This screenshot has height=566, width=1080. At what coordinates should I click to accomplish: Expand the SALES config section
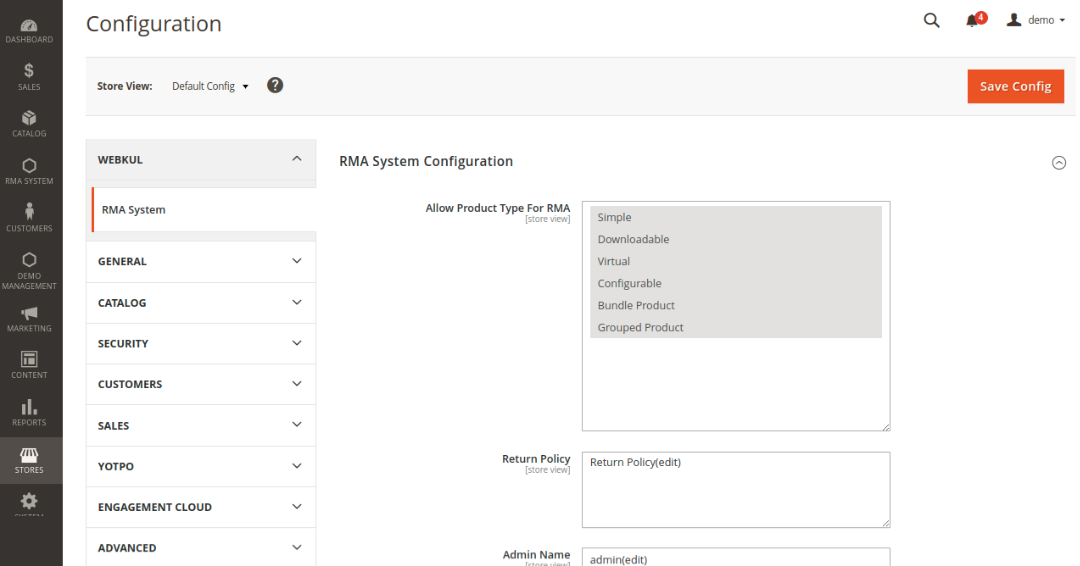tap(200, 425)
